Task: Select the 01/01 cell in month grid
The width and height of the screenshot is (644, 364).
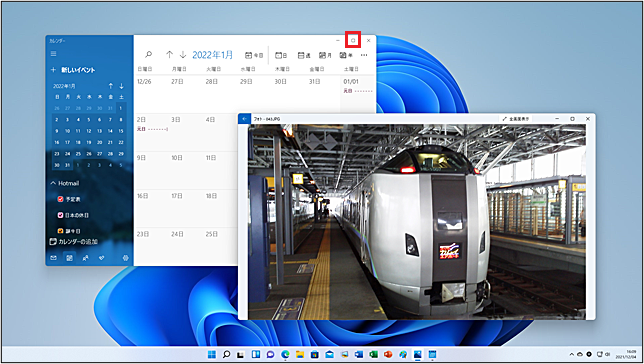Action: [x=358, y=94]
